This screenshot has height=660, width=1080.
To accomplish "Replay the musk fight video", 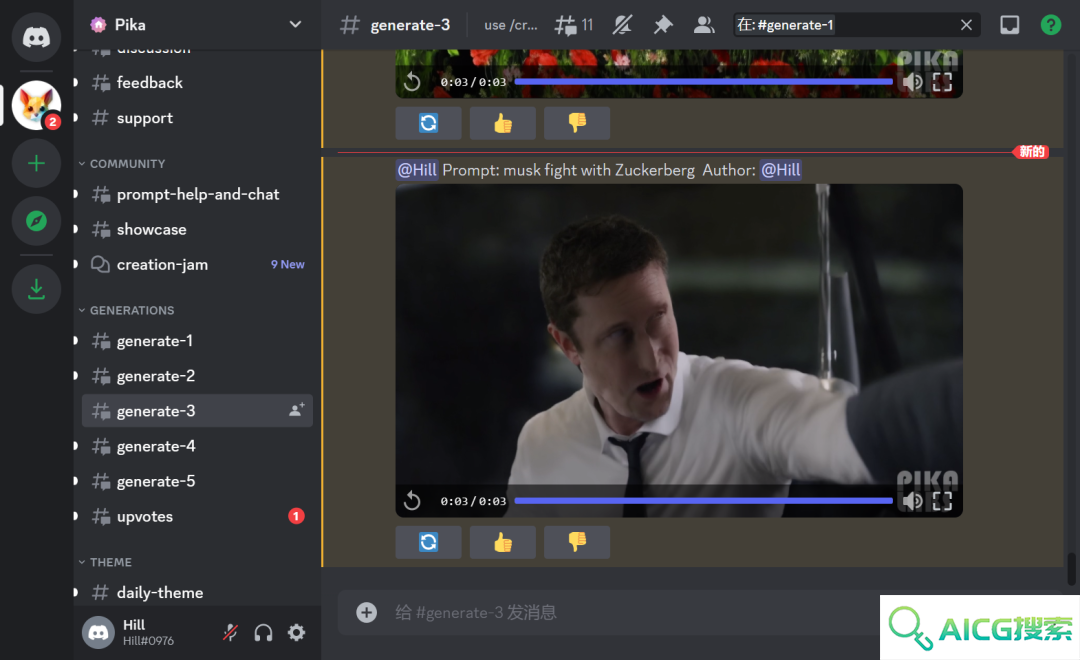I will [412, 501].
